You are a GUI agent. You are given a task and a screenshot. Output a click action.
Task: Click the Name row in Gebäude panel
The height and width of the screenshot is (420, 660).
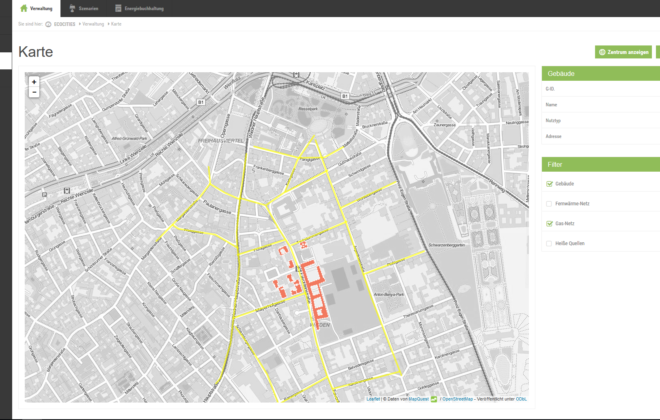tap(601, 105)
